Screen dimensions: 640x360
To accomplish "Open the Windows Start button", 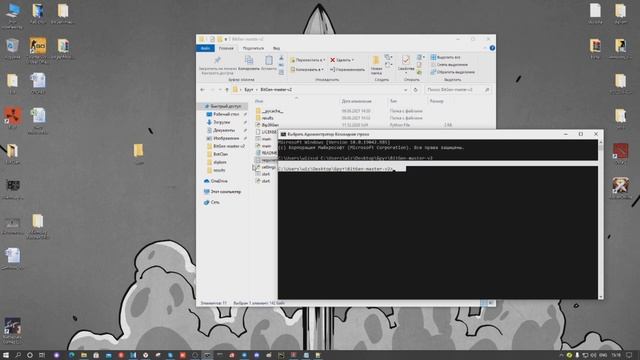I will coord(6,355).
